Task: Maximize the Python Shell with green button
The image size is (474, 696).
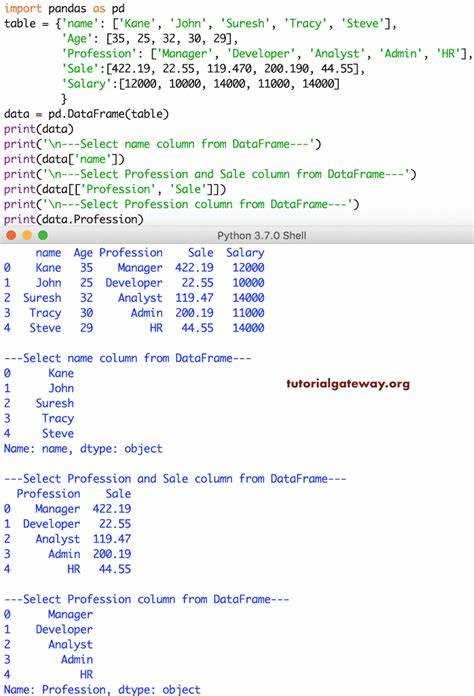Action: point(43,235)
